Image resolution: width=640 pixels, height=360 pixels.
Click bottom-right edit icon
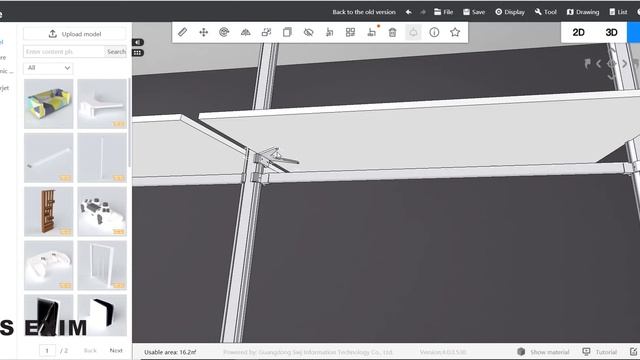[633, 351]
